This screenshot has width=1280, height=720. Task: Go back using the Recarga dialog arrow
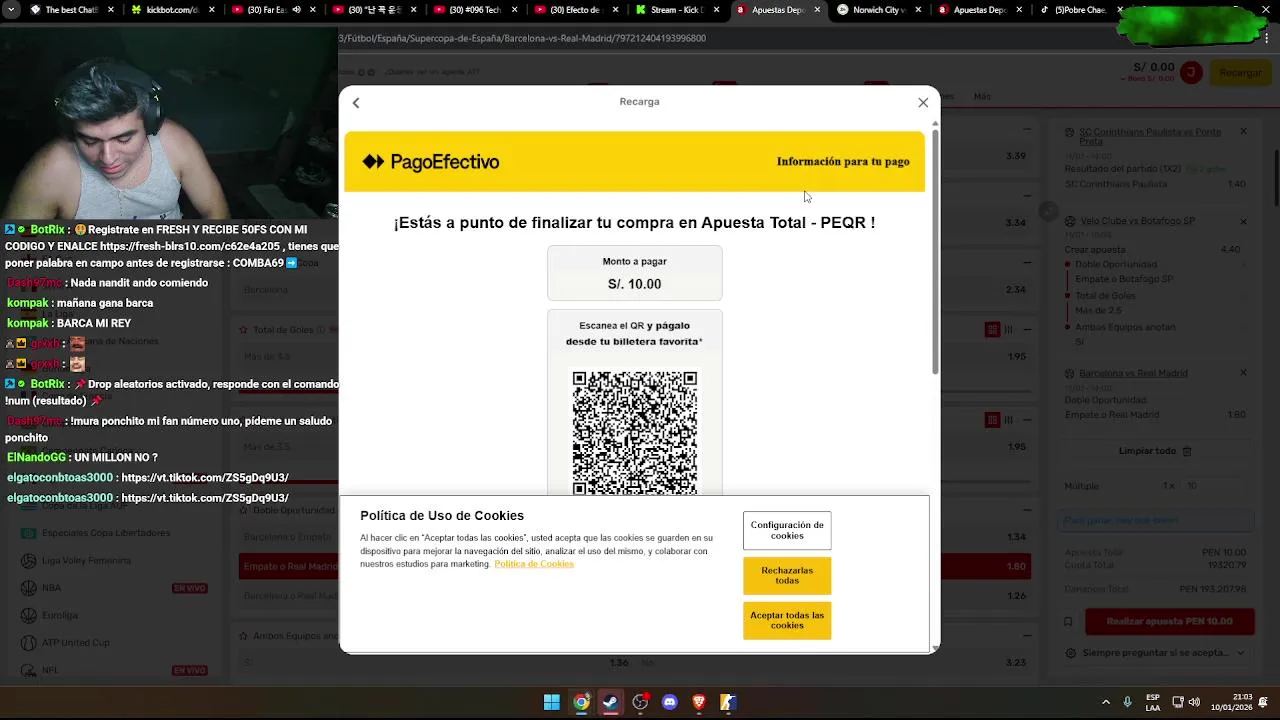[356, 103]
